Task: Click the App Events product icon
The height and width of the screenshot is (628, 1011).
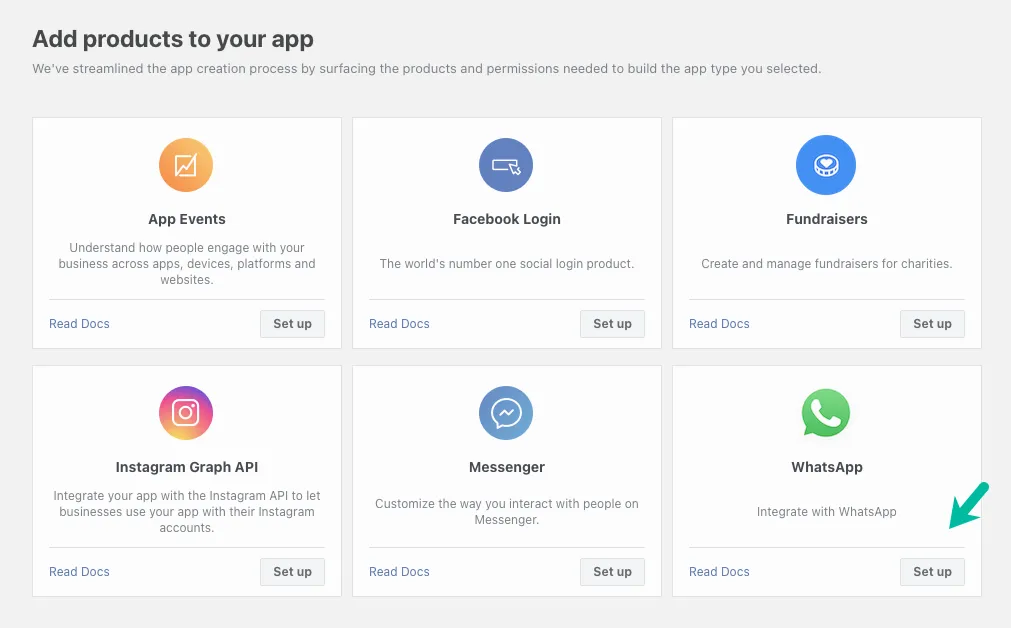Action: tap(186, 165)
